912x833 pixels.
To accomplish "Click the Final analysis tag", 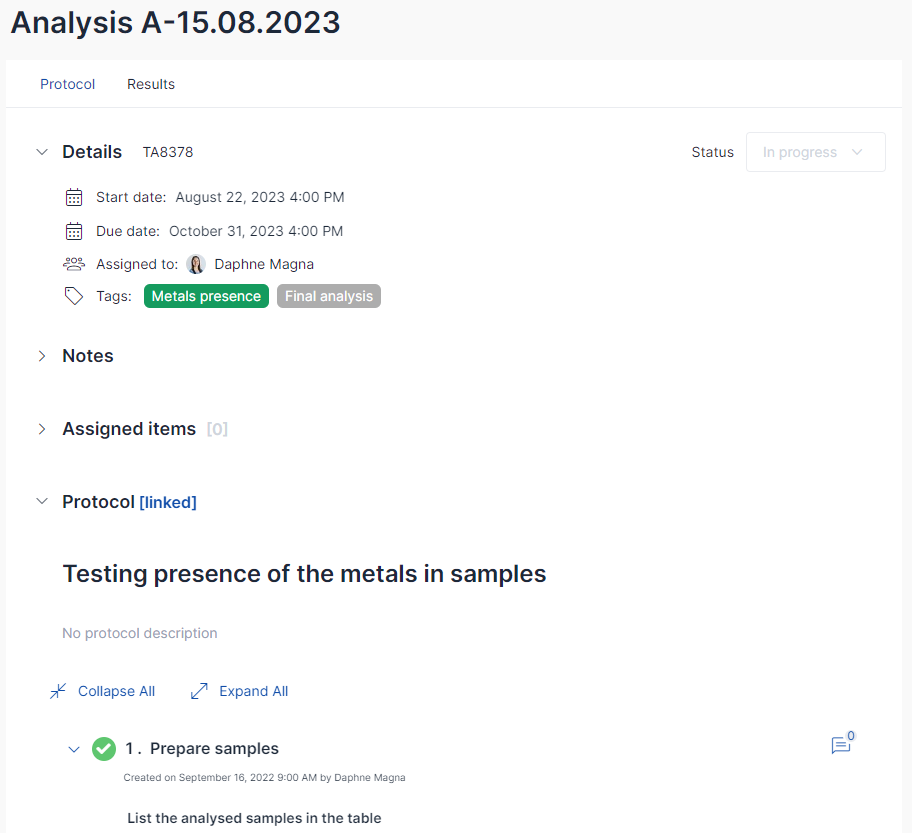I will pos(329,296).
